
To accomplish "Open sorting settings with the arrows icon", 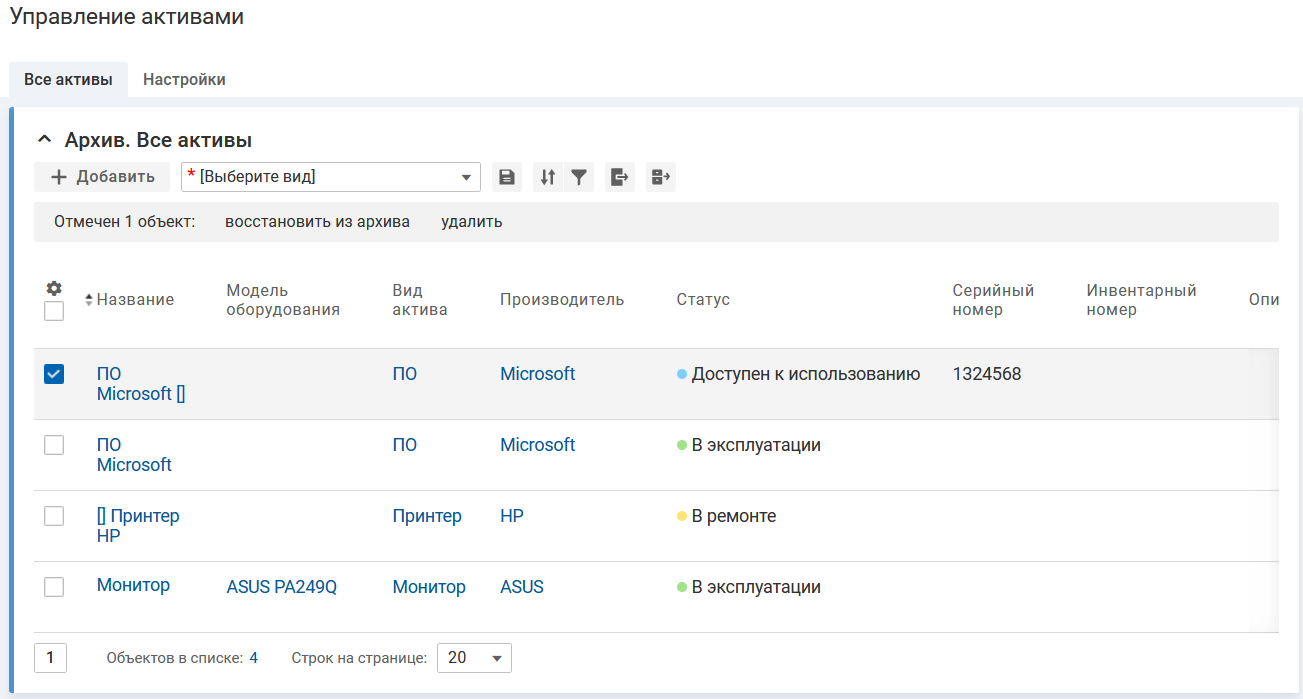I will [x=547, y=177].
